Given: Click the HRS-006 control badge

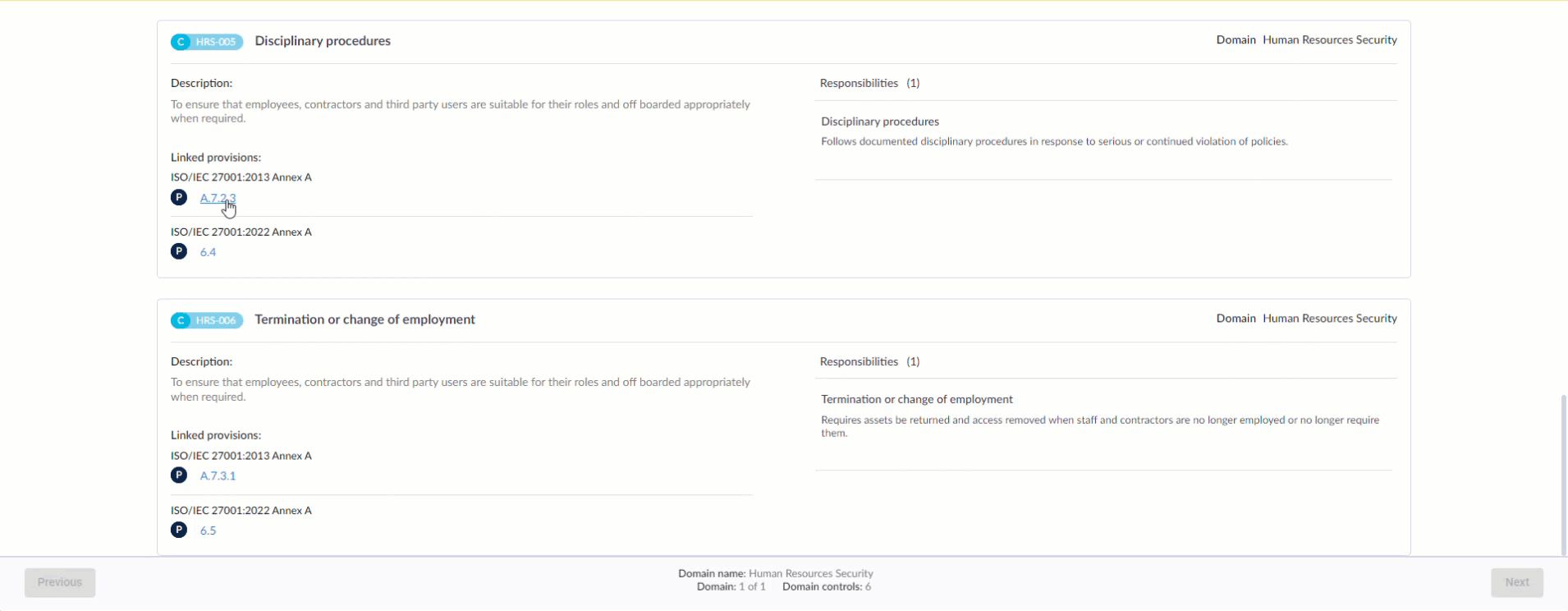Looking at the screenshot, I should (x=207, y=320).
